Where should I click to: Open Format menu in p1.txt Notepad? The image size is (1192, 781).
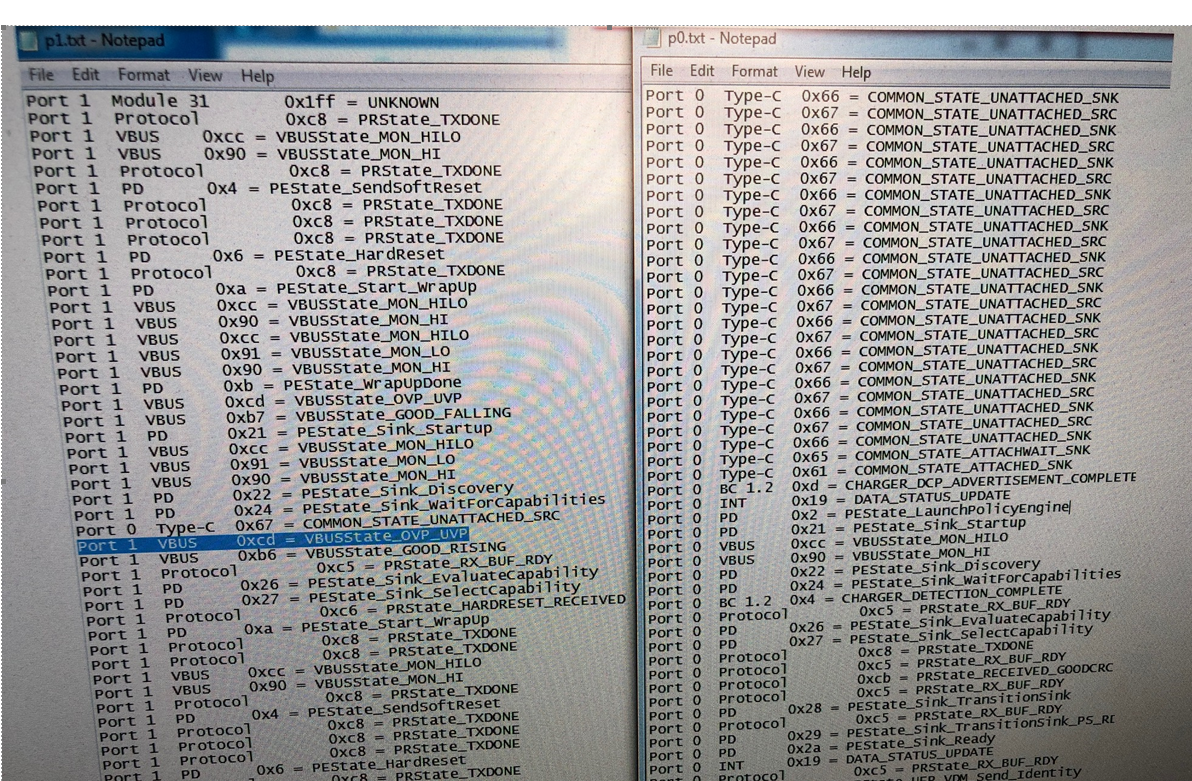click(143, 75)
